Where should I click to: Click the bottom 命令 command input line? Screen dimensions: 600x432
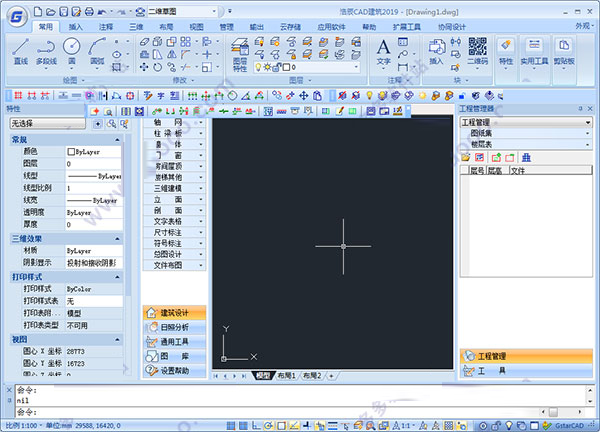pyautogui.click(x=277, y=412)
